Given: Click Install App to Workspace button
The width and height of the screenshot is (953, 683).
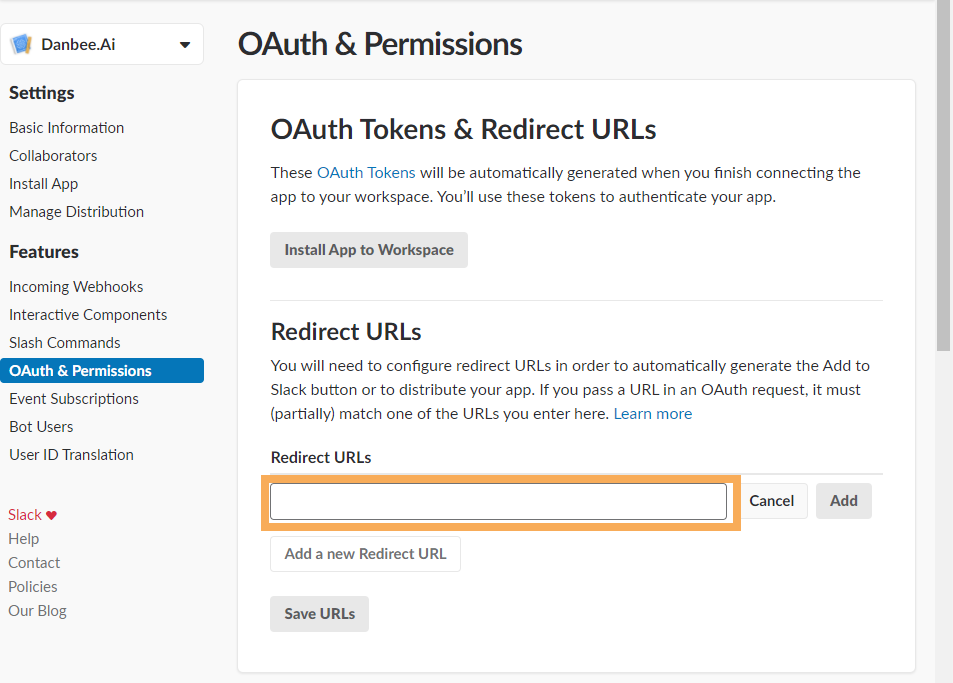Looking at the screenshot, I should coord(369,250).
